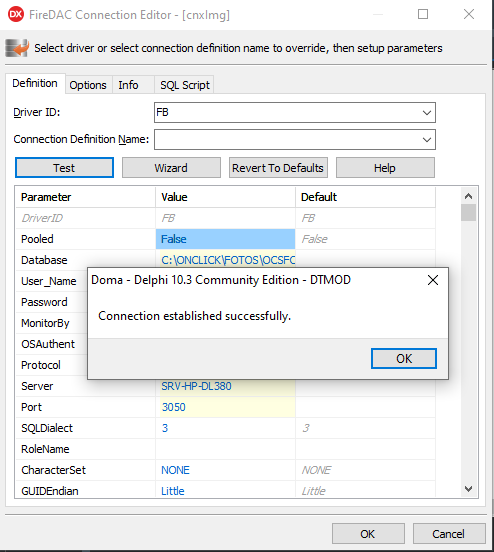Viewport: 494px width, 552px height.
Task: Close the FireDAC Connection Editor window
Action: pyautogui.click(x=469, y=14)
